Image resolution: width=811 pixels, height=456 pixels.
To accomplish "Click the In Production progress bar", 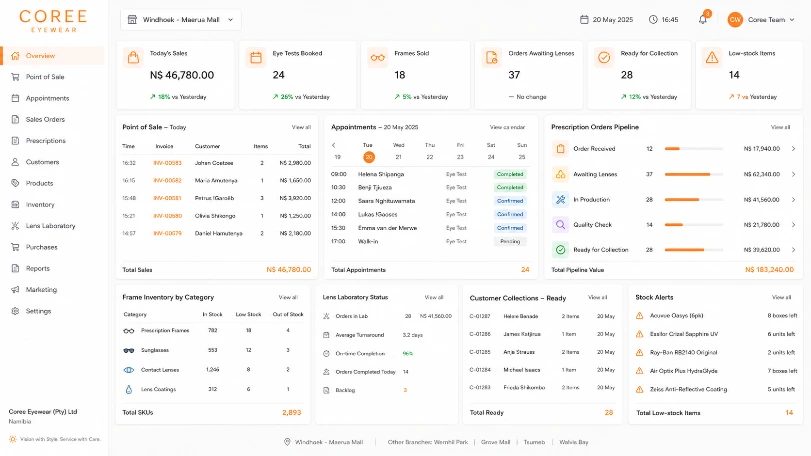I will [694, 200].
